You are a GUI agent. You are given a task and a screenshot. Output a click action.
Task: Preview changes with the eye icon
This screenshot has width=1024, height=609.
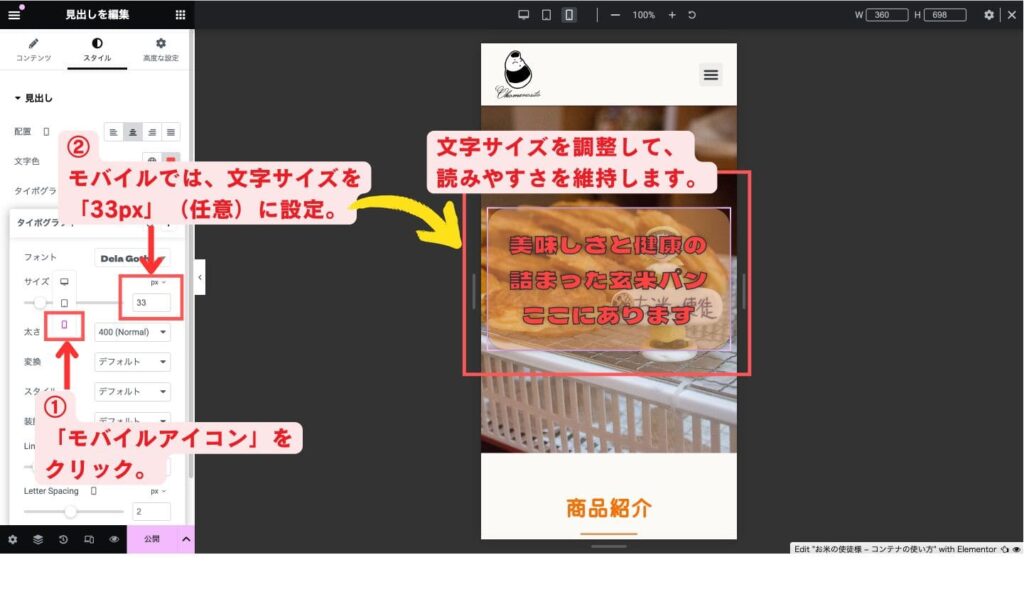click(114, 540)
